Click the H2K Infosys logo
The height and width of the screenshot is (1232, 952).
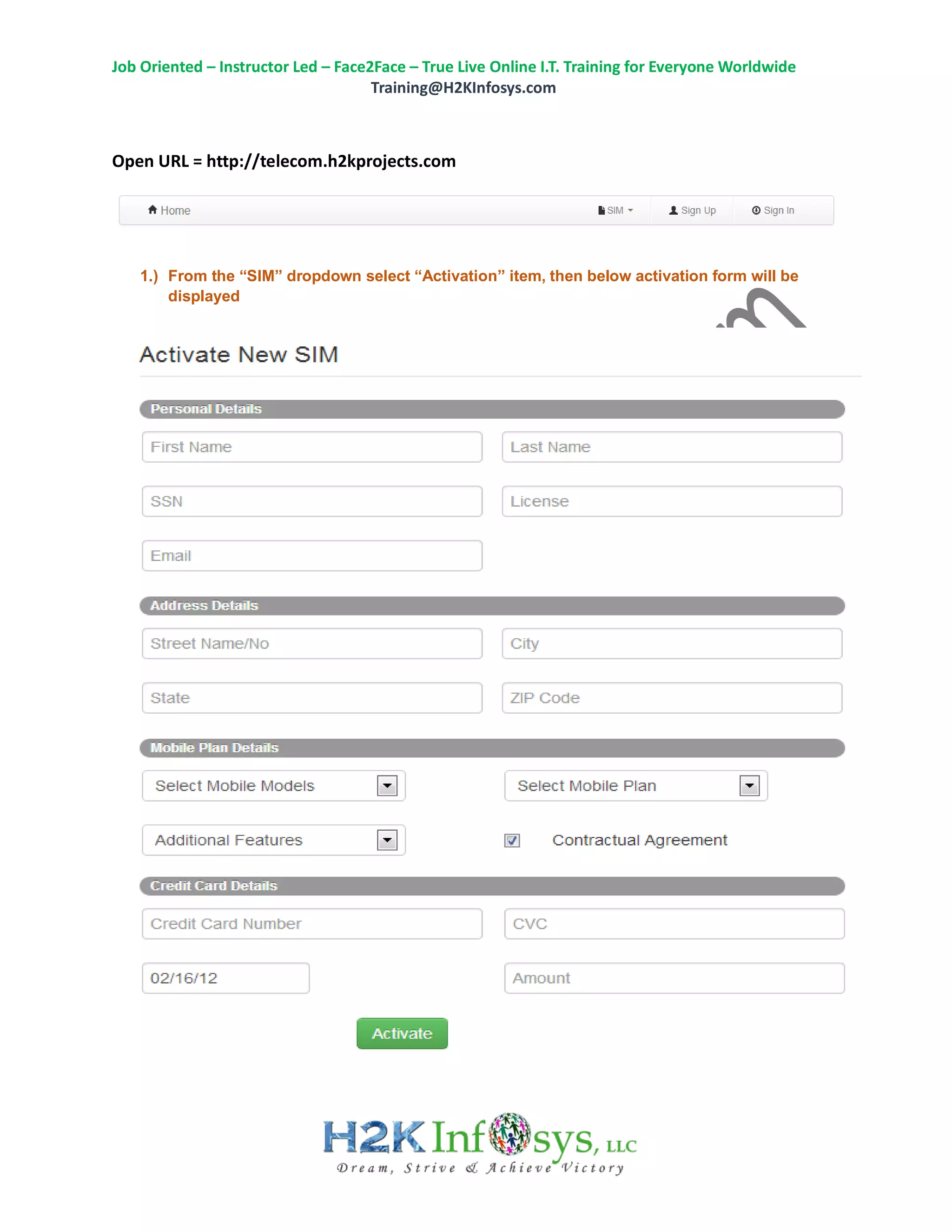[480, 1143]
